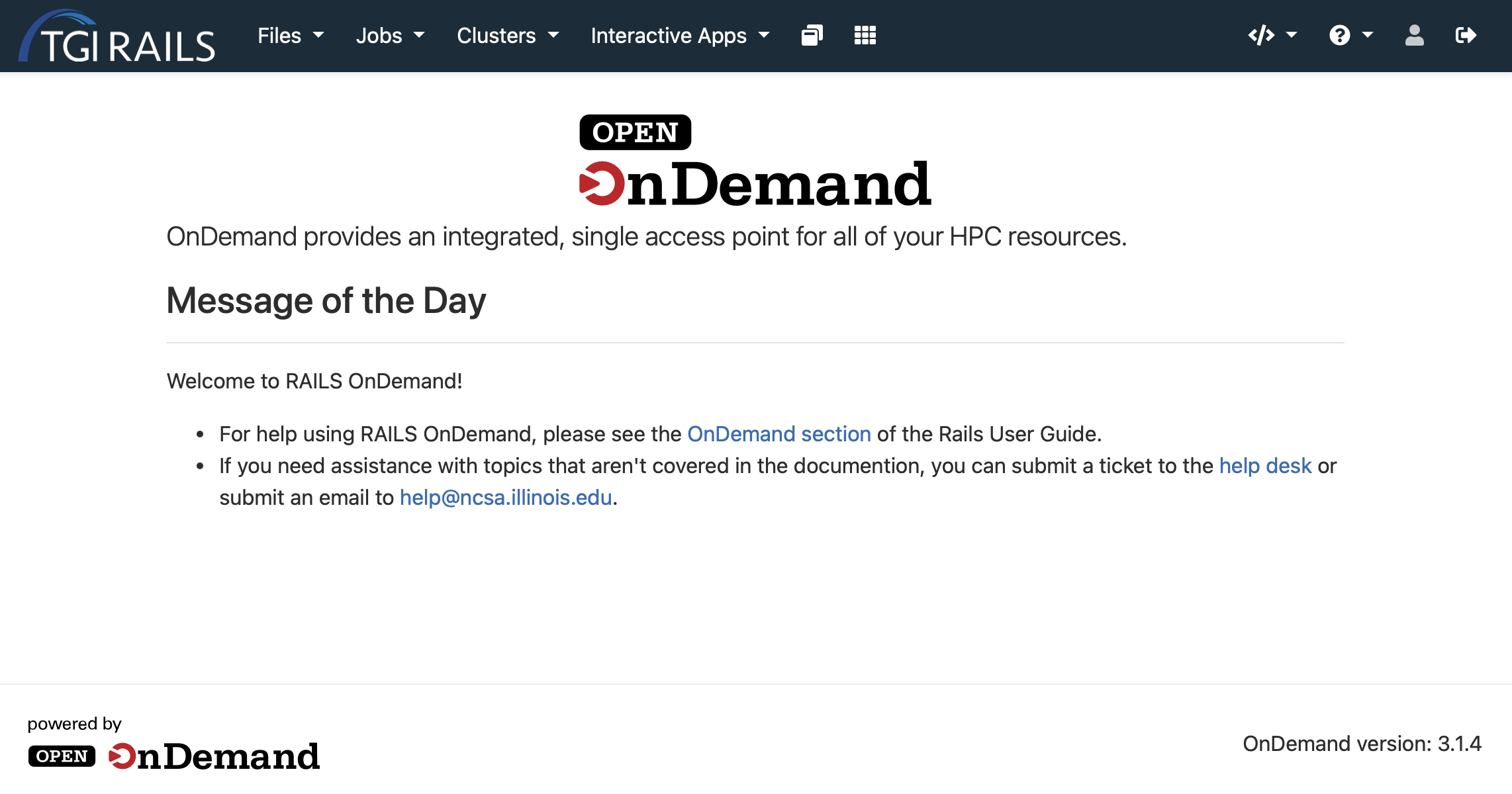Open My Interactive Sessions icon
The width and height of the screenshot is (1512, 794).
point(812,36)
